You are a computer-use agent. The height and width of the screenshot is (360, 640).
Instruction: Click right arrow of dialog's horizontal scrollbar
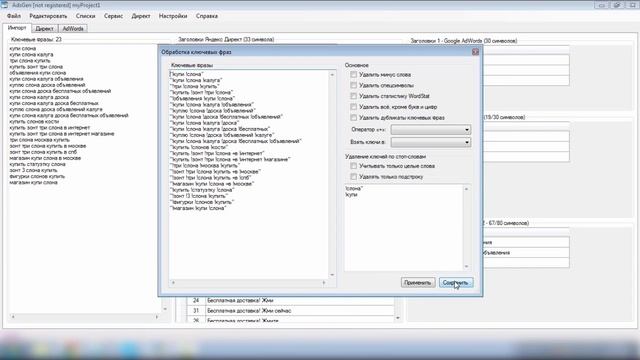click(x=324, y=282)
